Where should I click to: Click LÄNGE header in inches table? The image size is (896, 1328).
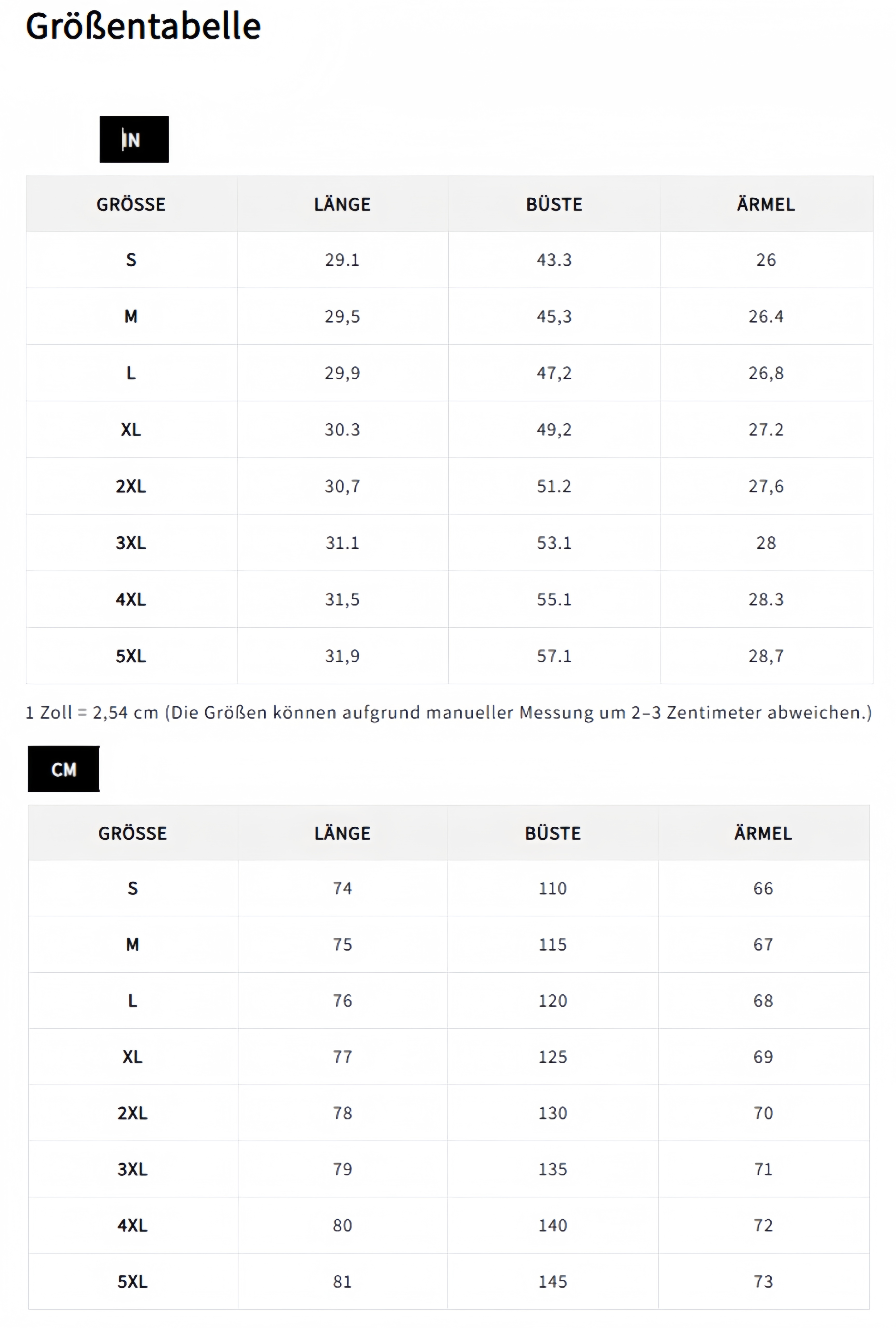tap(342, 204)
